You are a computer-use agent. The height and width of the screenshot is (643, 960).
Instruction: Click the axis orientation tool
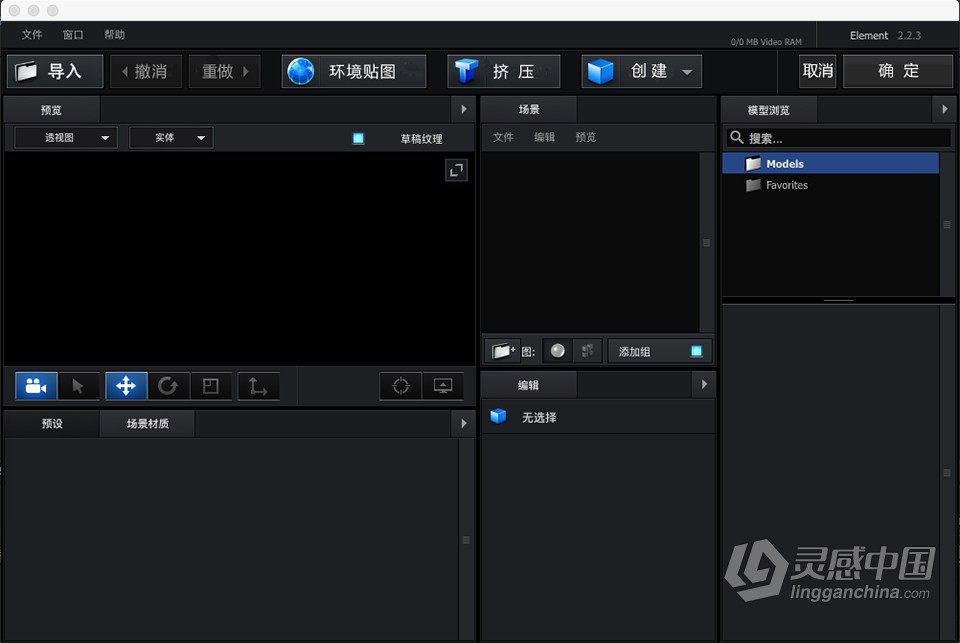258,386
